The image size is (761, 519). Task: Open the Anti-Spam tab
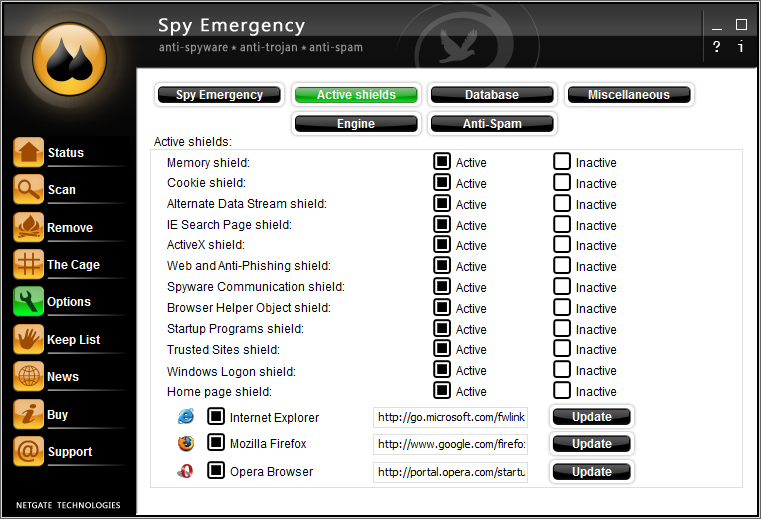pyautogui.click(x=492, y=124)
